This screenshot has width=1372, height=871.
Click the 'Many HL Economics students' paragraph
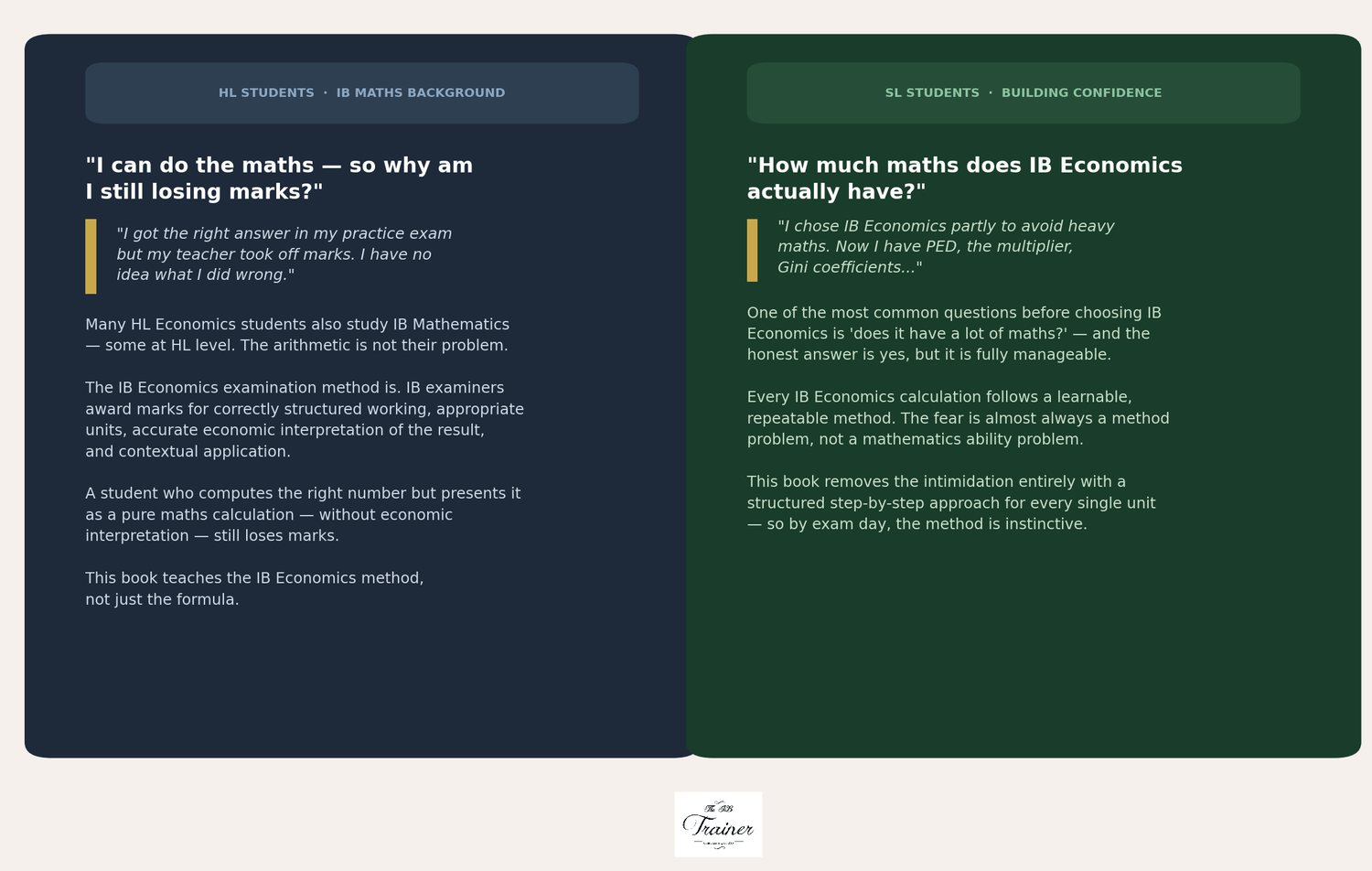pos(297,335)
